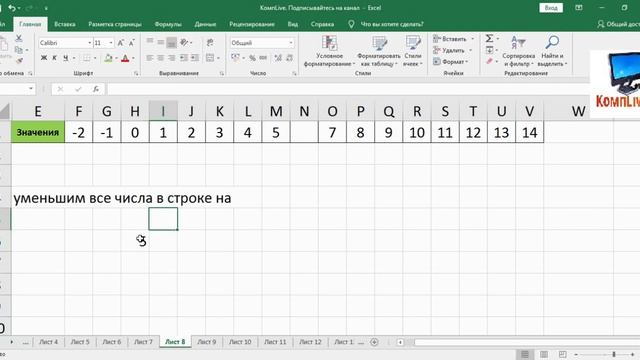
Task: Click the Вход sign-in button
Action: coord(551,8)
